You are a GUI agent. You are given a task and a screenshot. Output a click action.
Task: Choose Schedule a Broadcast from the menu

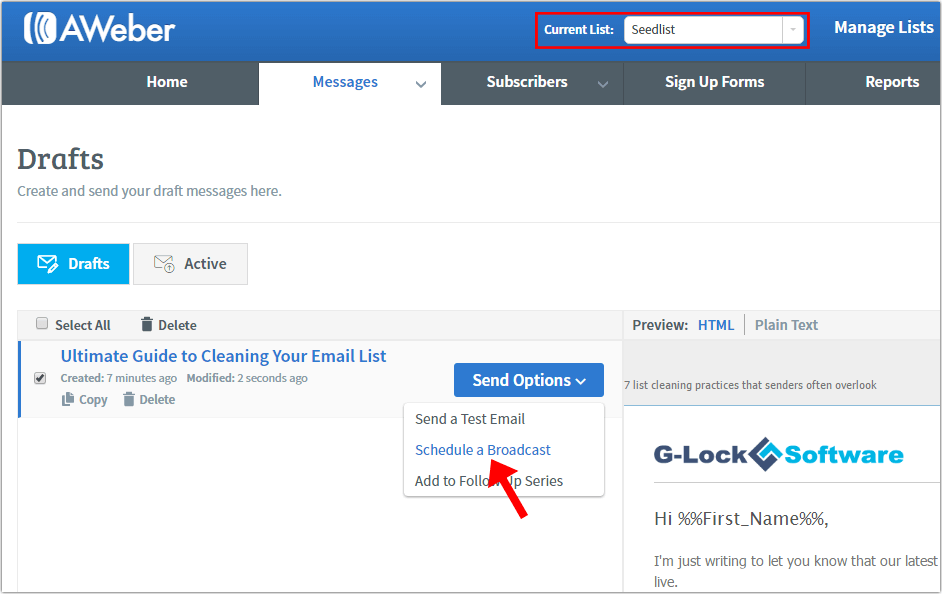coord(482,450)
